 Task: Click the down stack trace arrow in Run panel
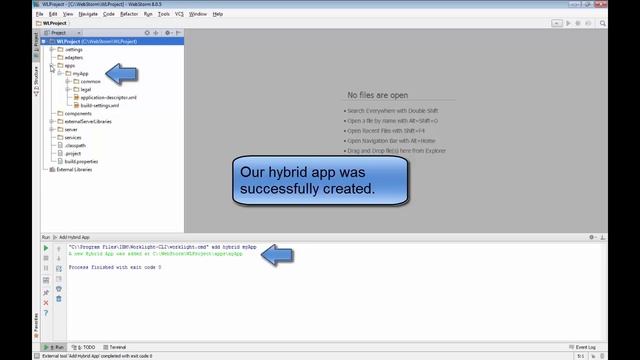tap(59, 258)
